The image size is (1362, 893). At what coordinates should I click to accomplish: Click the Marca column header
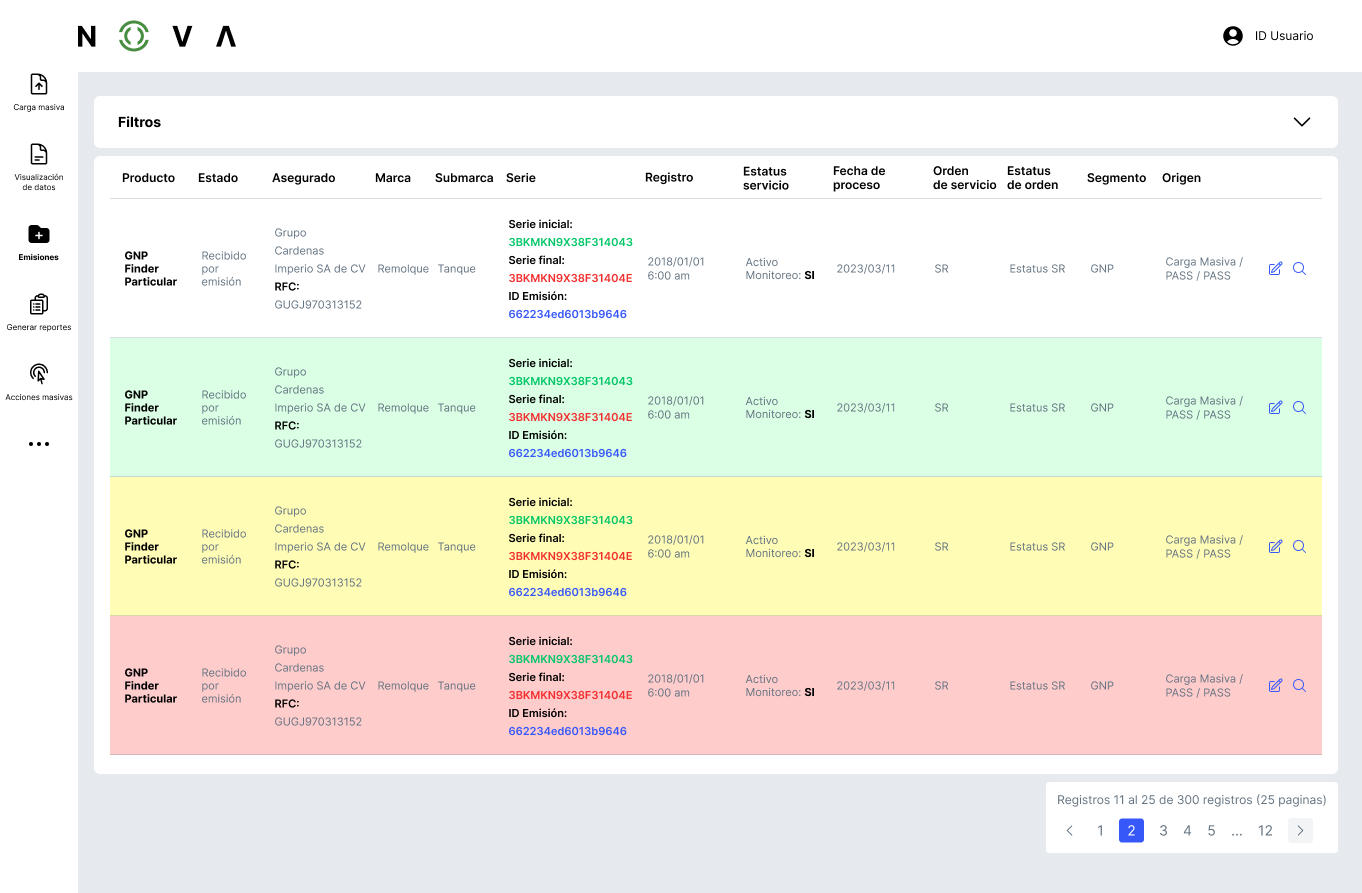click(393, 178)
